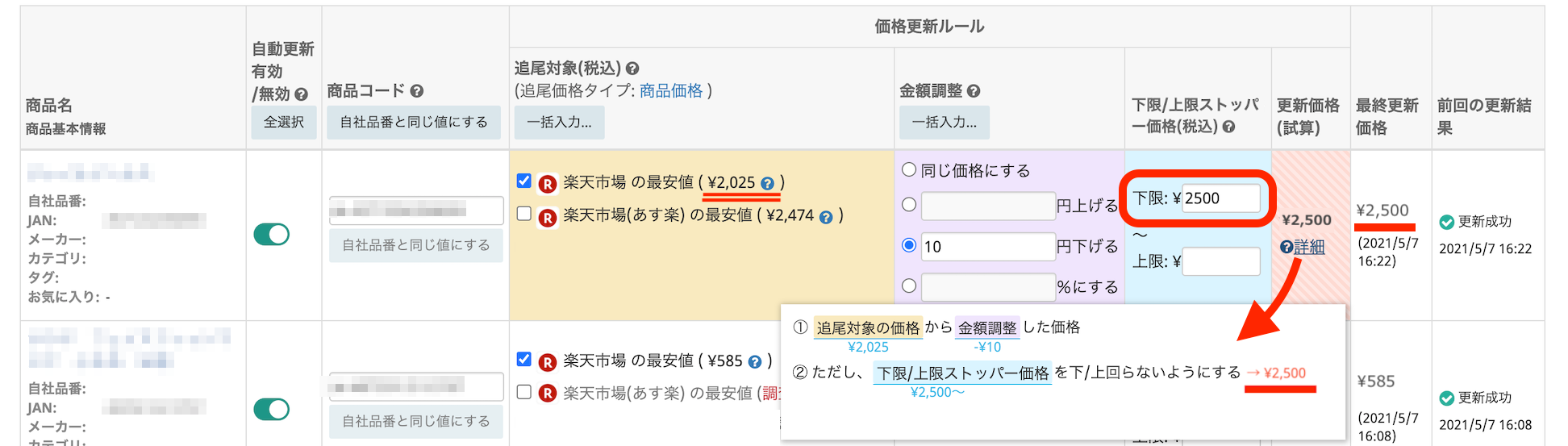
Task: Click help icon beside 金額調整 header
Action: pos(974,91)
